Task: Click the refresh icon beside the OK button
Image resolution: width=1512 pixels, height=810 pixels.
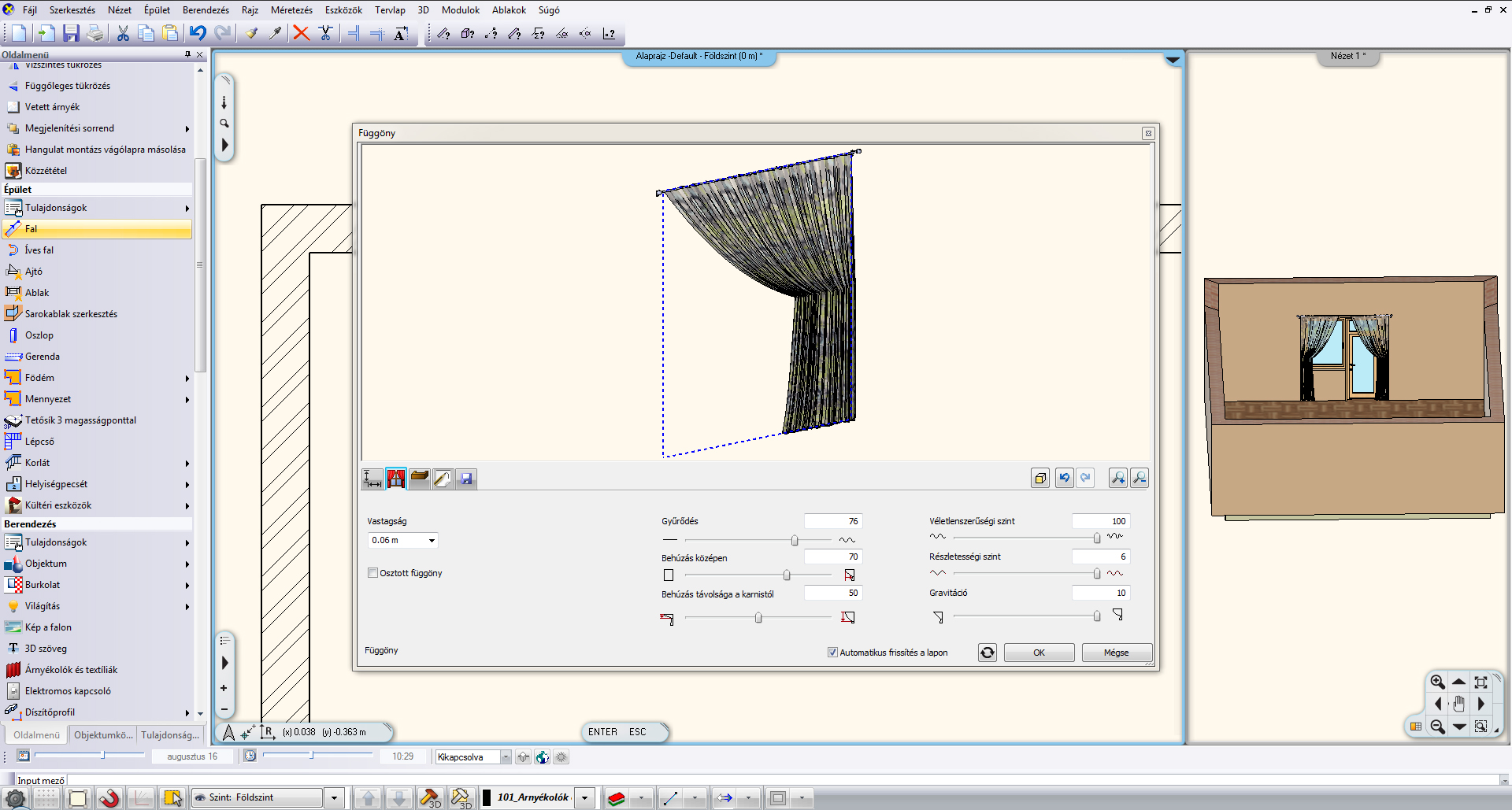Action: click(x=987, y=653)
